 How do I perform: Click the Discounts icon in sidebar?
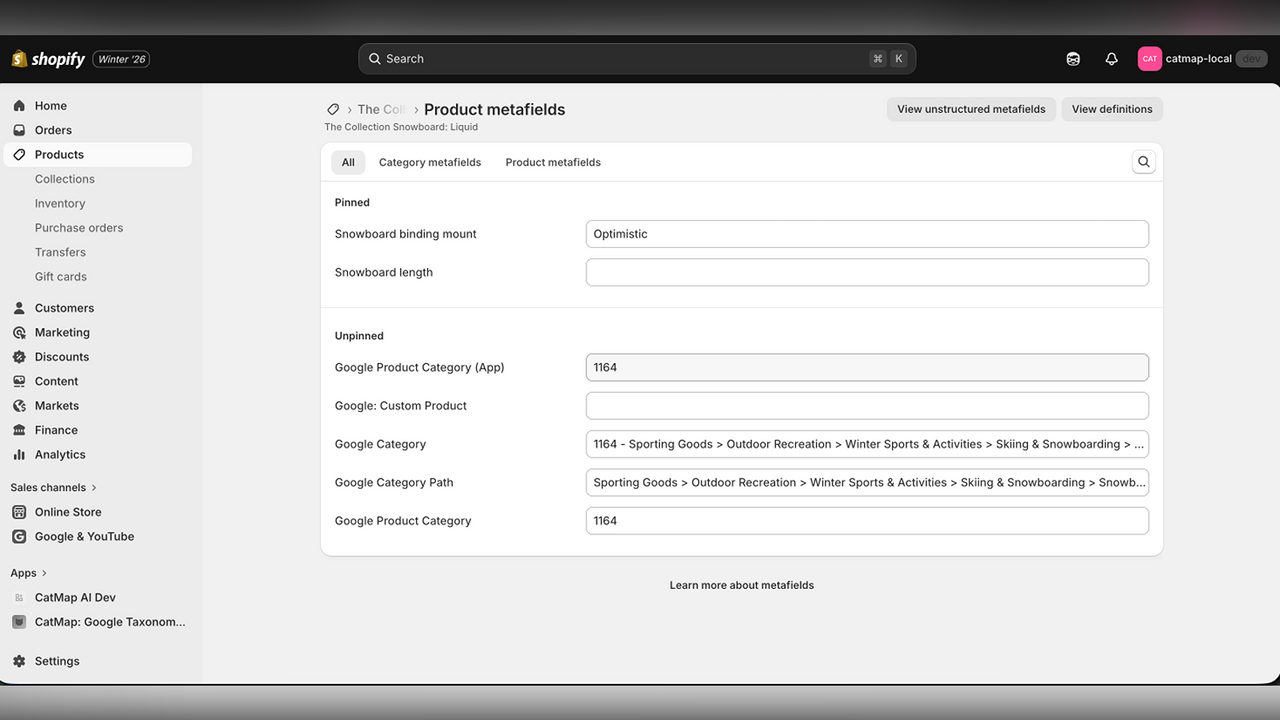19,357
